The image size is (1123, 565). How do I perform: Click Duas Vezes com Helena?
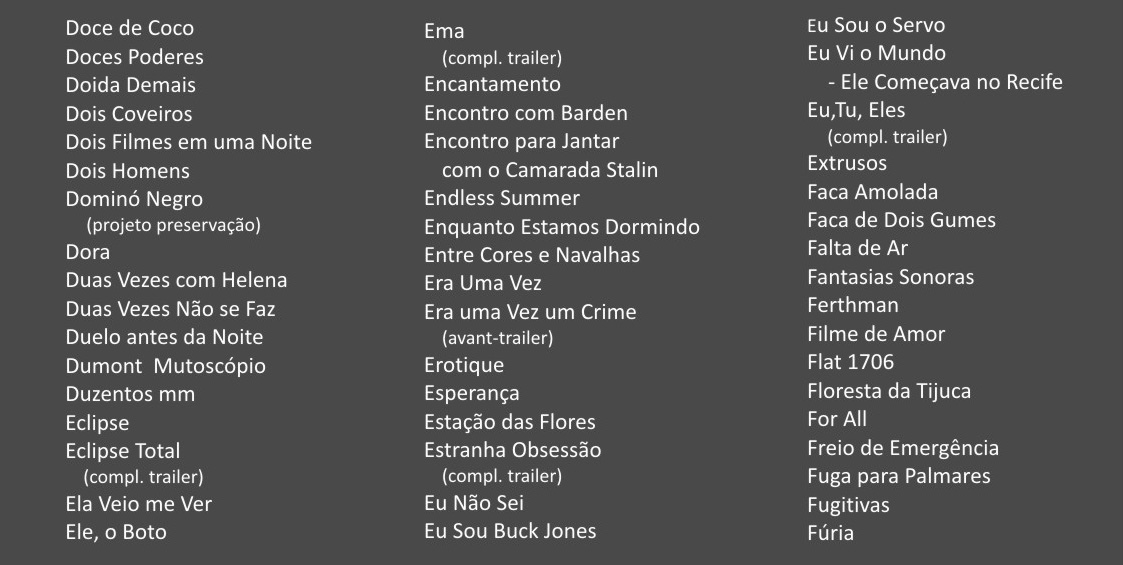(x=176, y=280)
